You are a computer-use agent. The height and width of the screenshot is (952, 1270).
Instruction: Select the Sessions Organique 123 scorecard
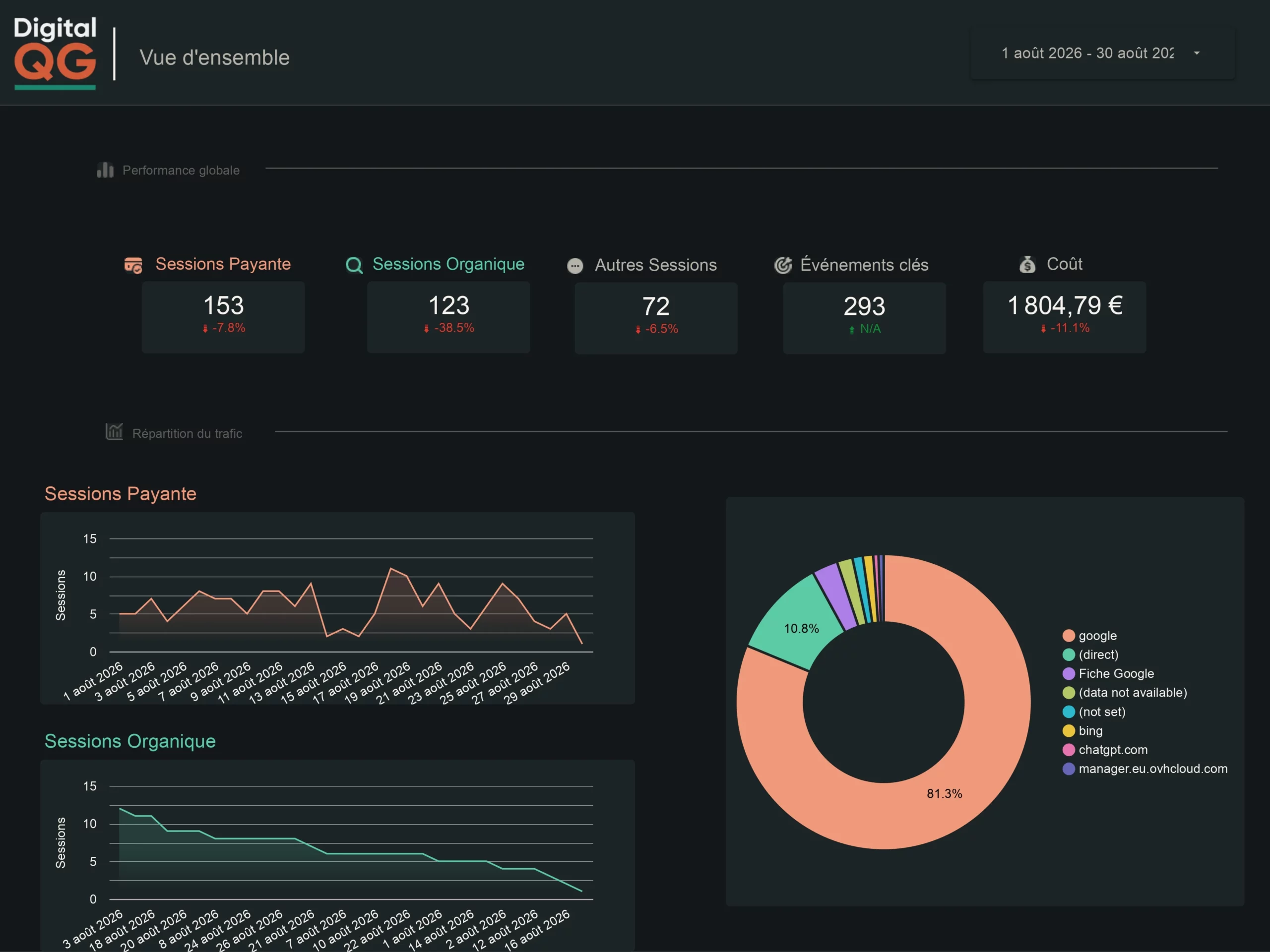tap(448, 317)
